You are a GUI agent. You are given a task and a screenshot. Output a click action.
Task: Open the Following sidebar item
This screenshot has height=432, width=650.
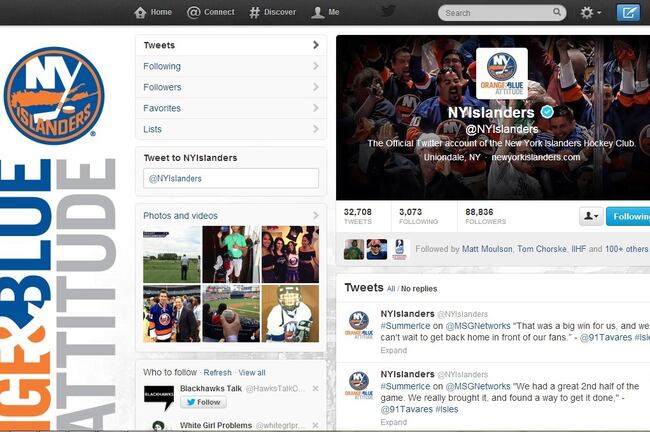pyautogui.click(x=231, y=66)
